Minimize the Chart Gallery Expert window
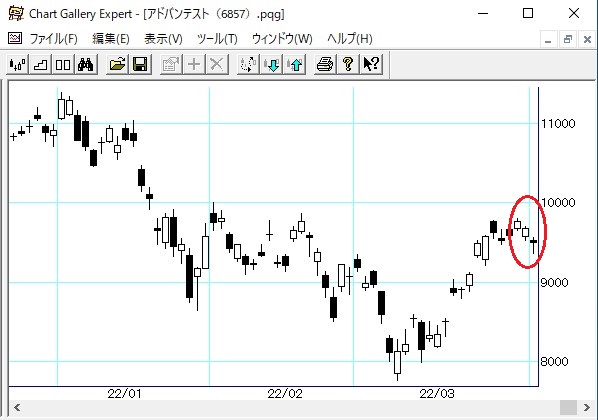 [x=483, y=13]
